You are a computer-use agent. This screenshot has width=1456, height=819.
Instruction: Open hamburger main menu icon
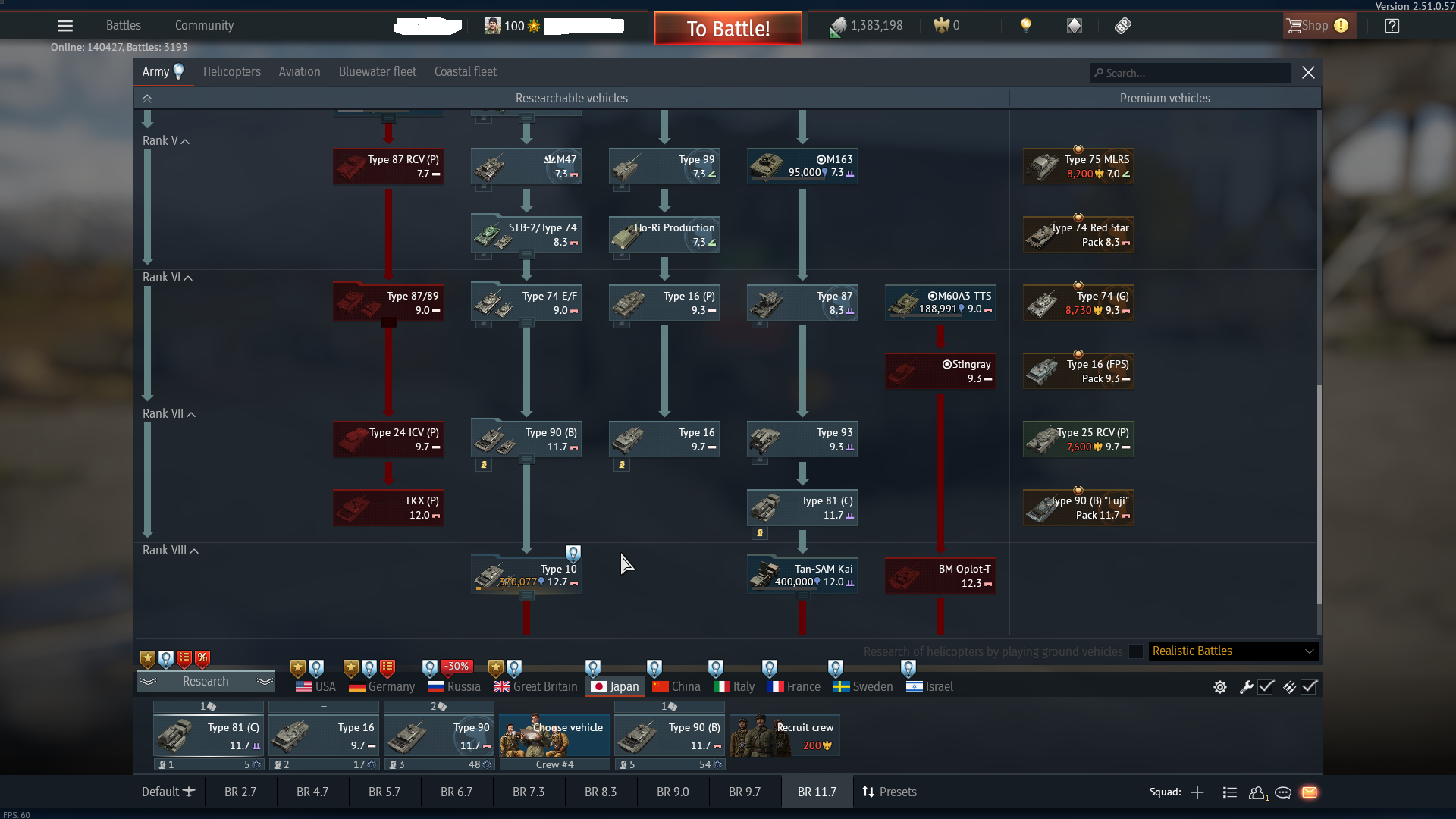(65, 26)
